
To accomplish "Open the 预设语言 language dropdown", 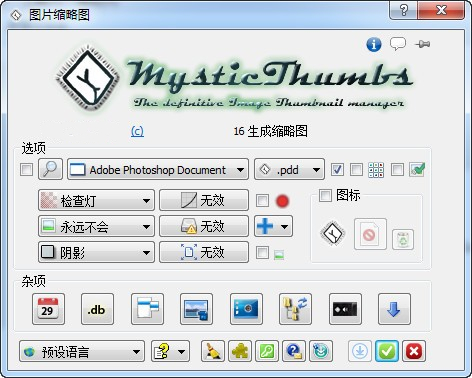I will [x=82, y=351].
